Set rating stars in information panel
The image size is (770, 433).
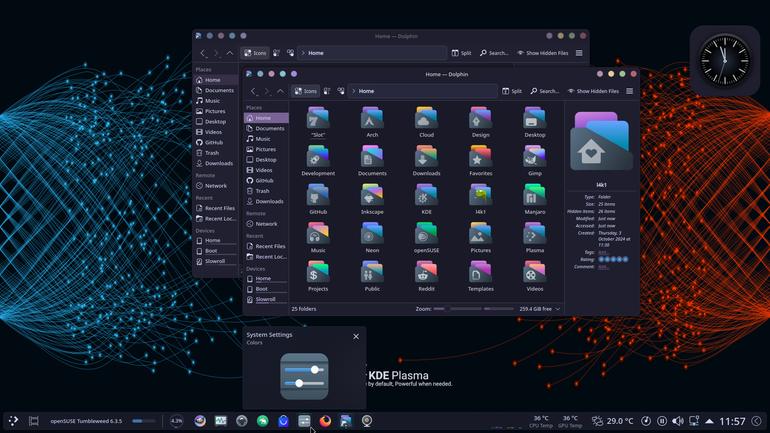(613, 259)
